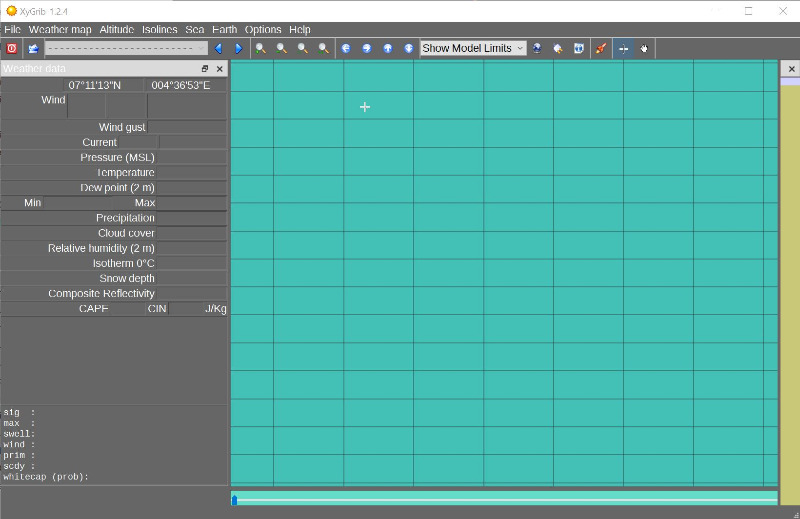Click the blue timeline position marker

click(x=234, y=500)
